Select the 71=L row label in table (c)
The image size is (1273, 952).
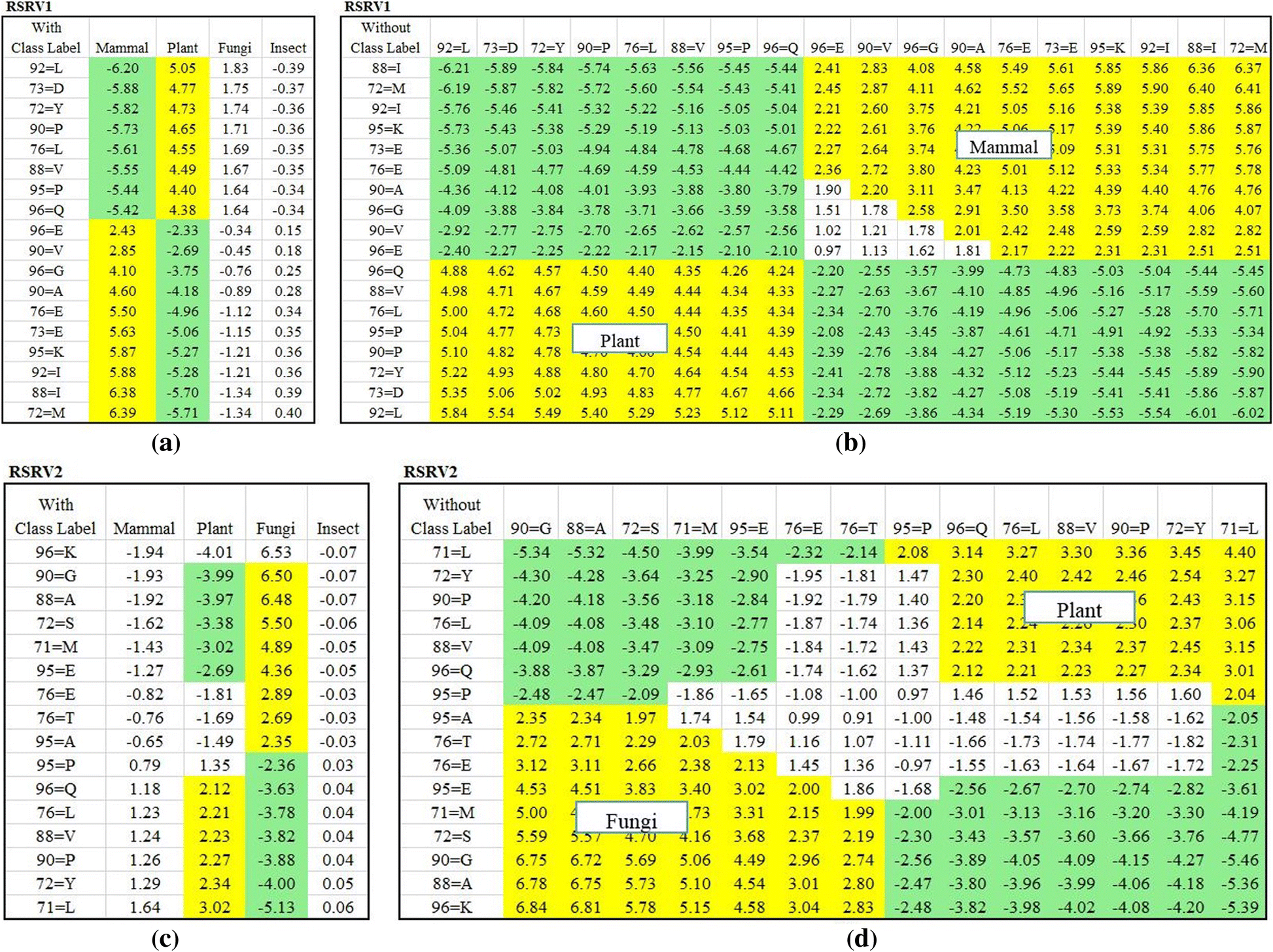click(56, 907)
